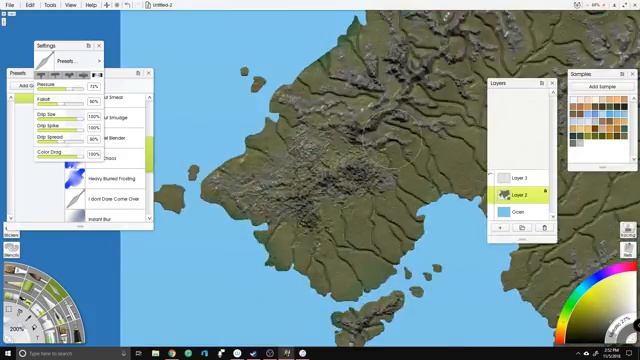Open the Tools menu

pos(50,5)
